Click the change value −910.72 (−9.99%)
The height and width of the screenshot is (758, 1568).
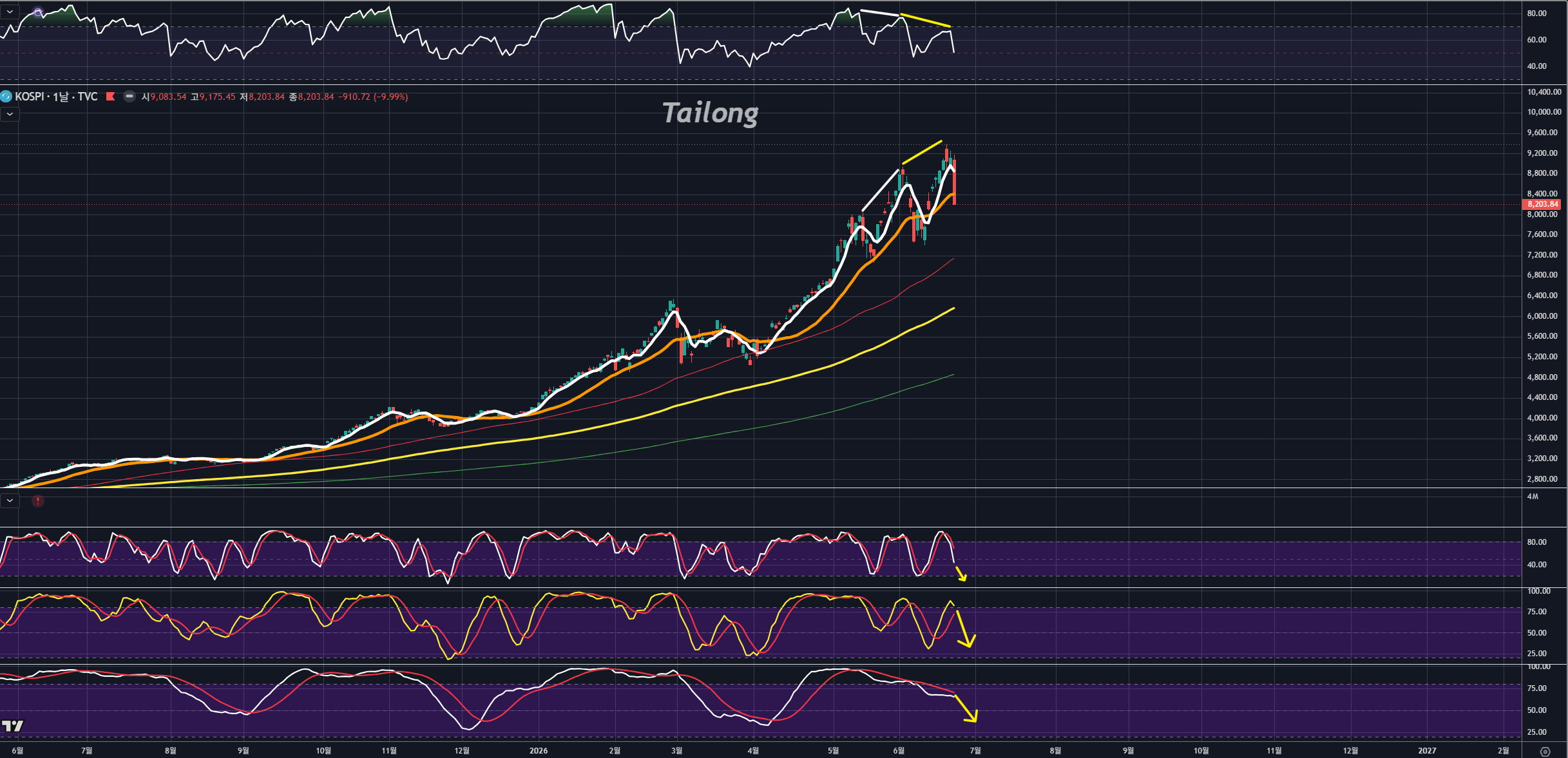[373, 97]
